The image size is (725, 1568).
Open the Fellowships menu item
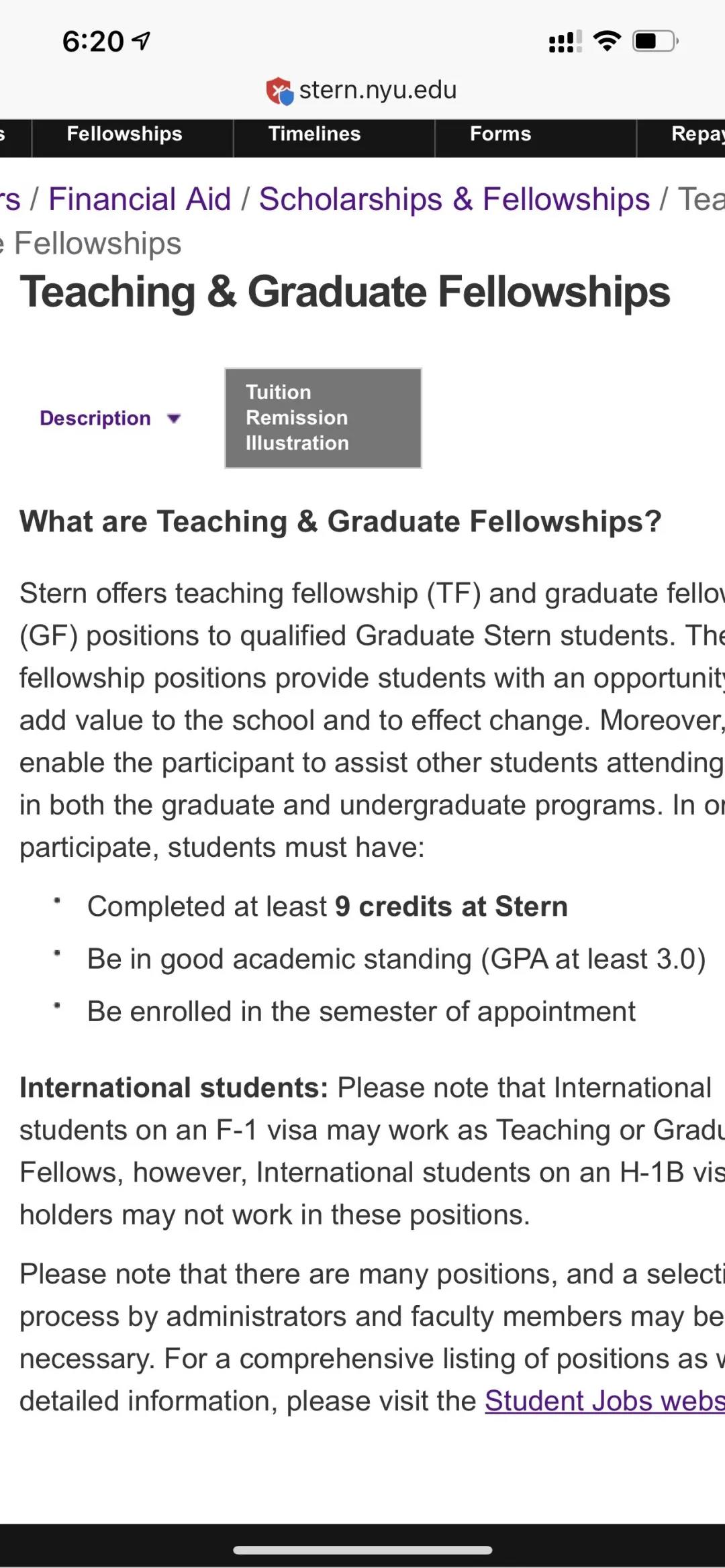(125, 134)
